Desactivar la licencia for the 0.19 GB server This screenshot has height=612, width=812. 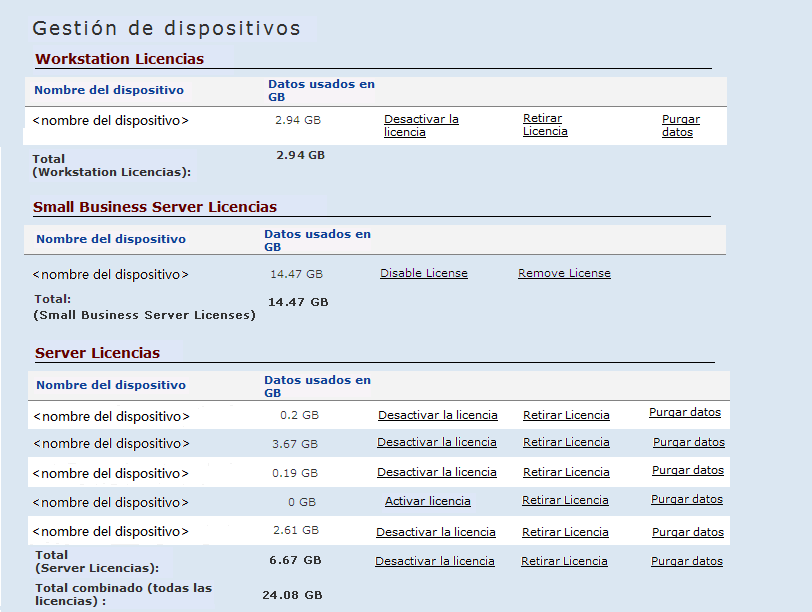pos(437,472)
